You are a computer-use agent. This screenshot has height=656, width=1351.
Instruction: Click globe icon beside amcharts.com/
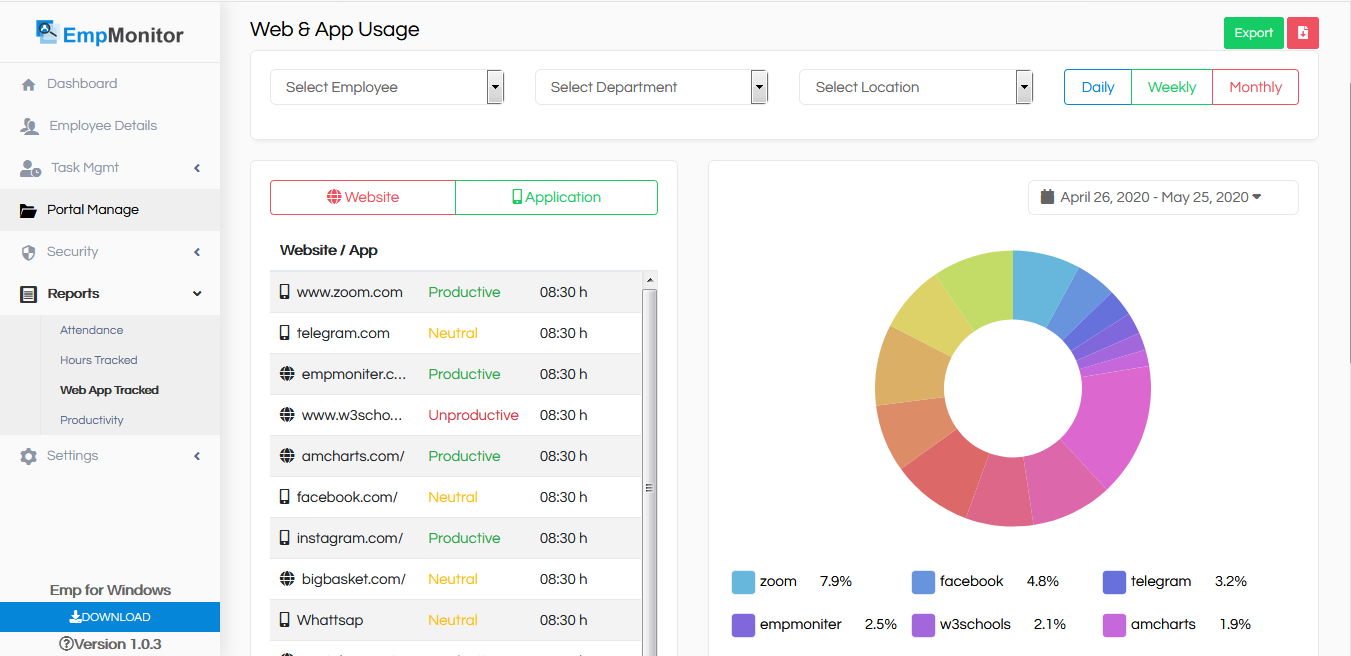pyautogui.click(x=287, y=456)
